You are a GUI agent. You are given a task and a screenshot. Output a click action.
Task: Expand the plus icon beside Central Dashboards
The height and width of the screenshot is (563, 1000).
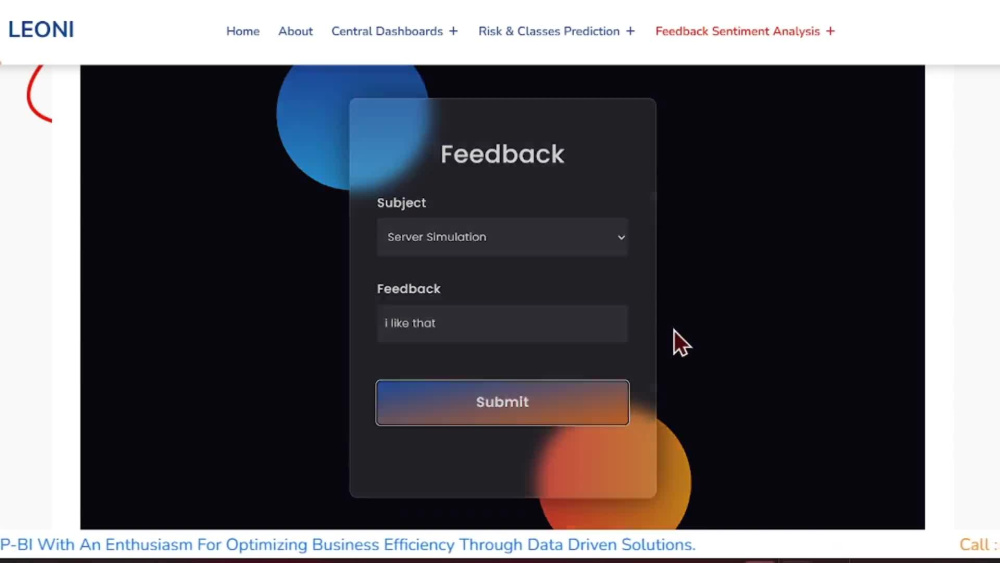[x=453, y=31]
